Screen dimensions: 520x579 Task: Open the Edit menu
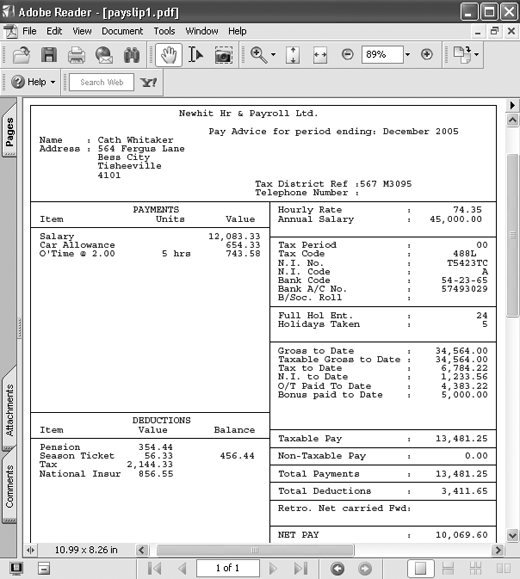54,31
